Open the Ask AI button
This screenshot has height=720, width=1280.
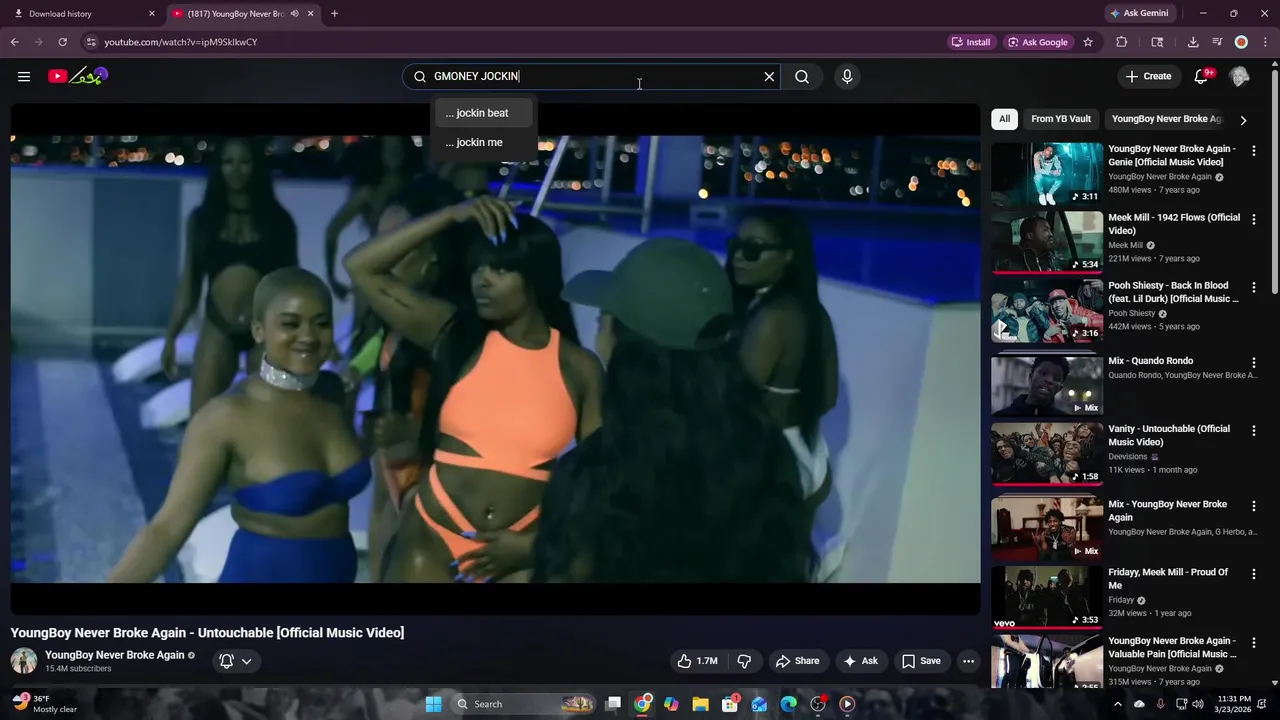point(860,661)
